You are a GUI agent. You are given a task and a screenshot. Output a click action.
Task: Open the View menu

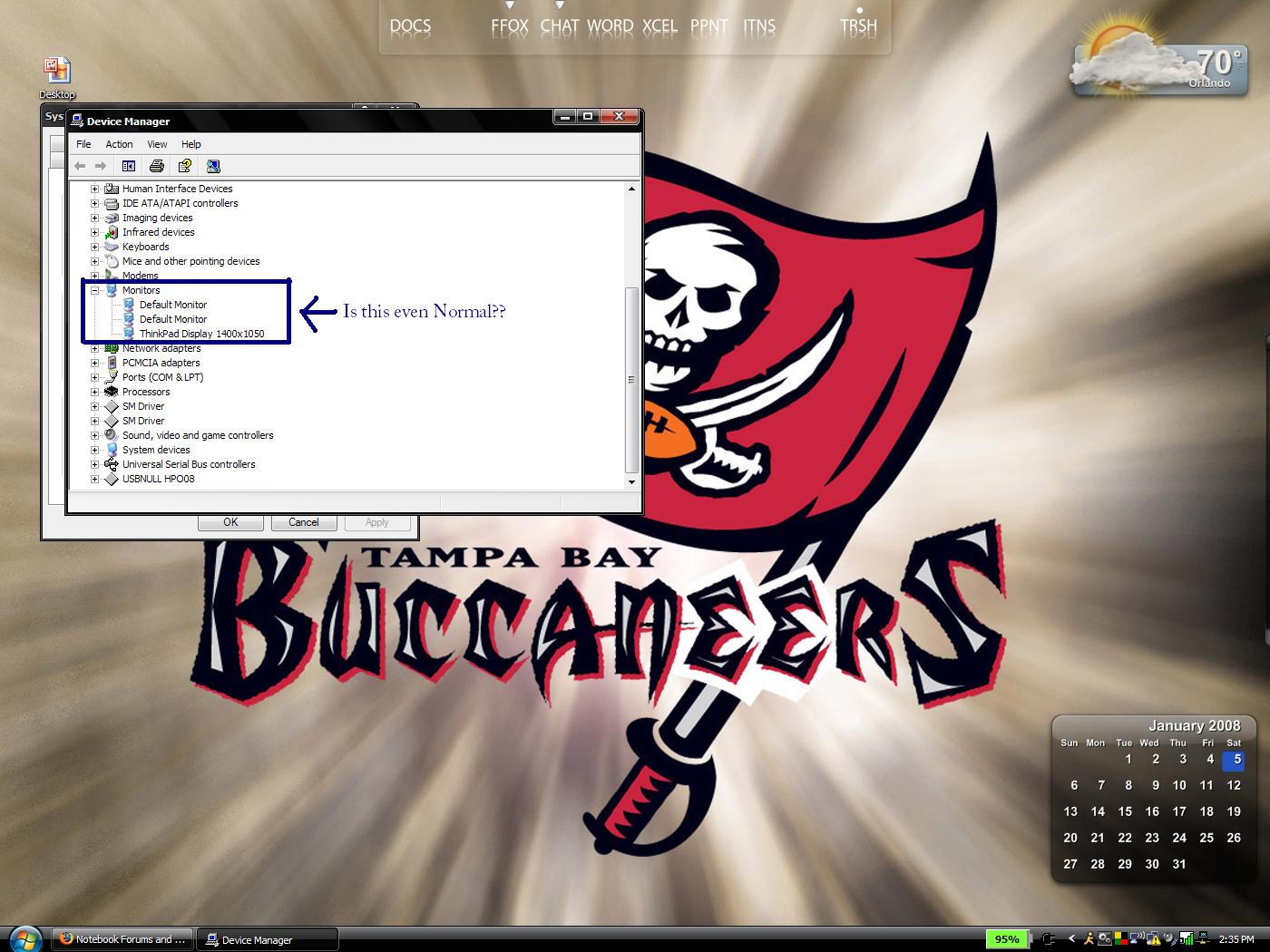tap(157, 144)
